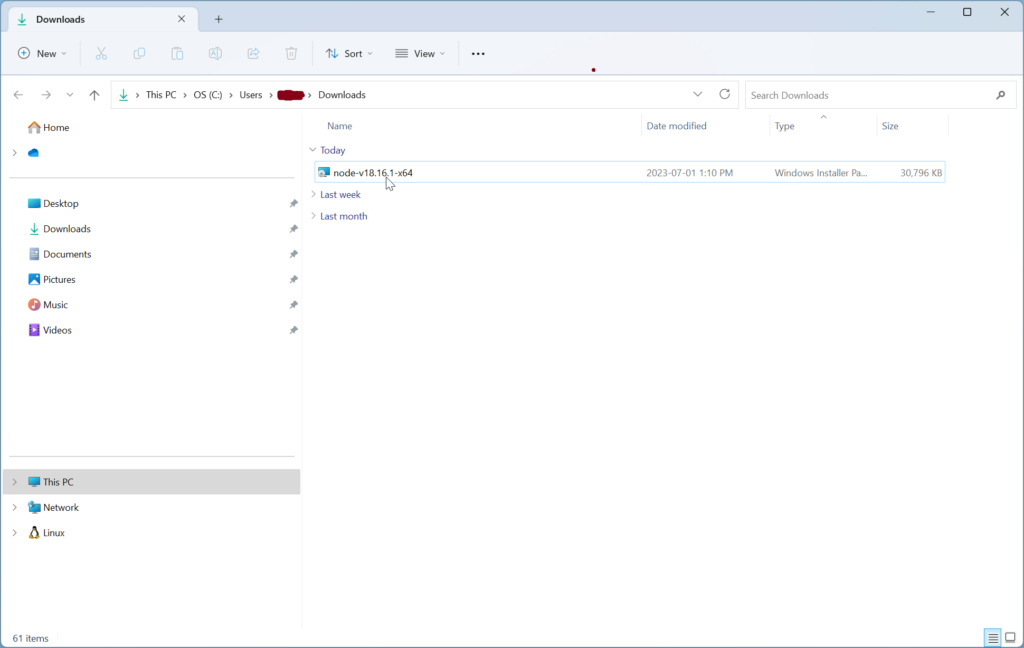Viewport: 1024px width, 648px height.
Task: Click the Share icon in toolbar
Action: pos(253,54)
